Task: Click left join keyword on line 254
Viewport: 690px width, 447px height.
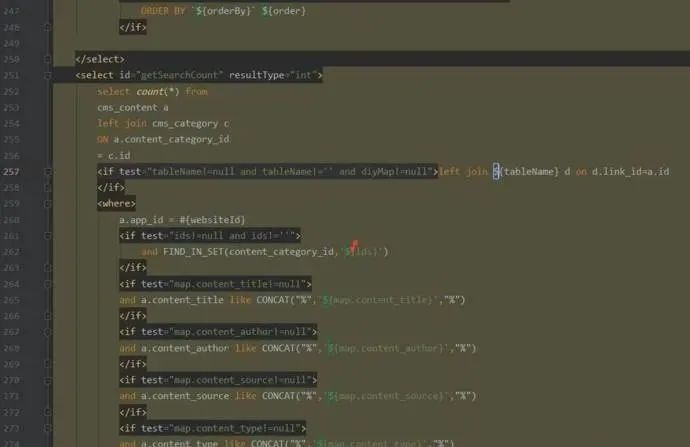Action: [x=122, y=124]
